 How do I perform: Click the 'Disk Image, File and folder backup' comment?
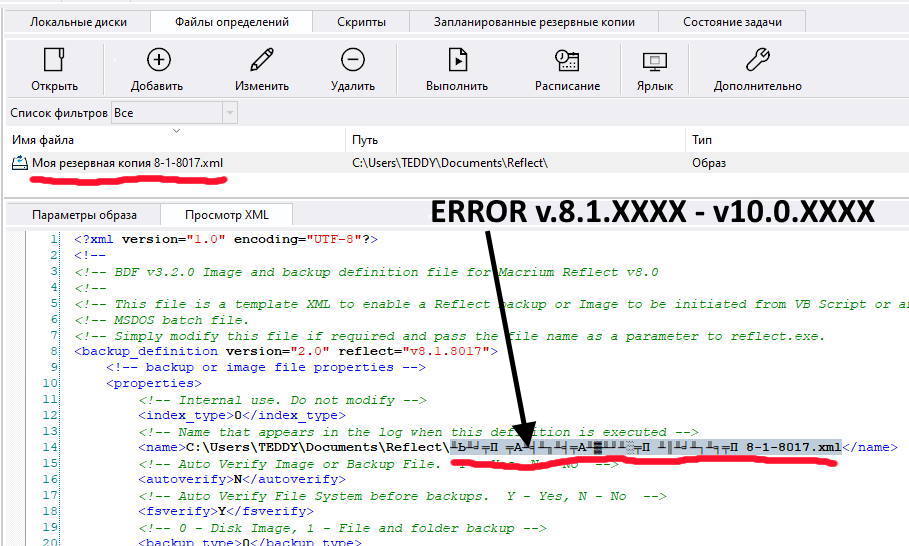[342, 528]
